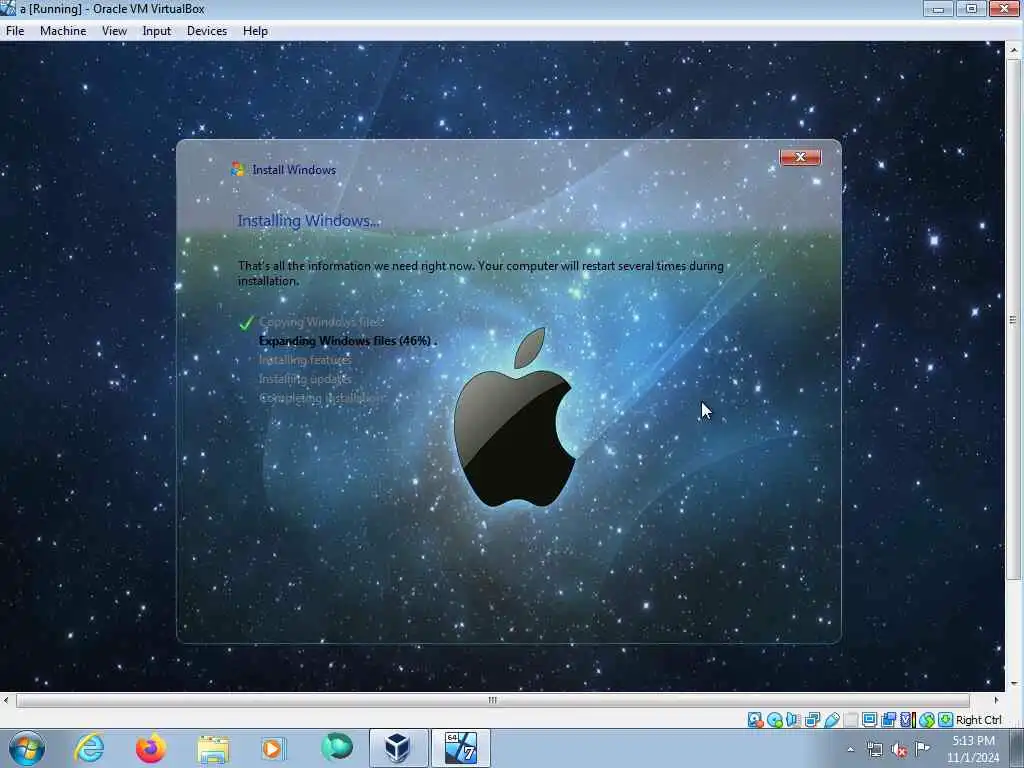Open the Windows Start menu
Screen dimensions: 1024x768
click(27, 748)
